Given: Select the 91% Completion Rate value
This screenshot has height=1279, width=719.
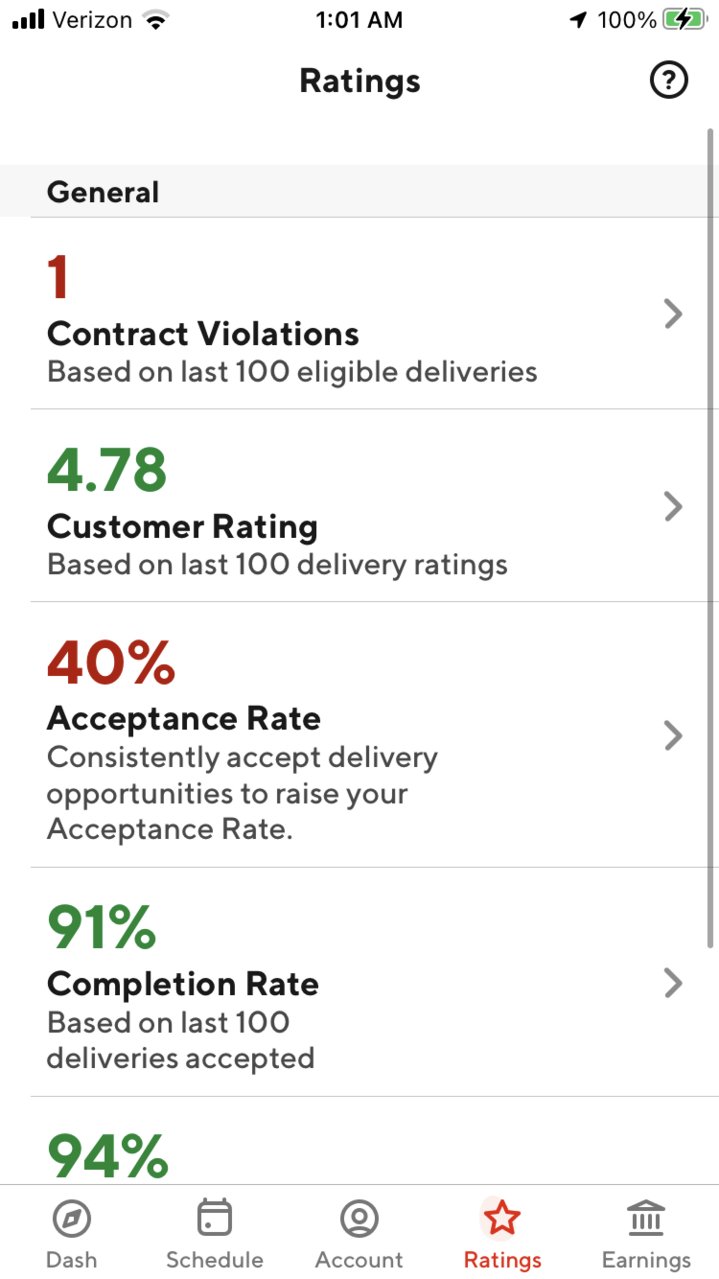Looking at the screenshot, I should click(101, 927).
